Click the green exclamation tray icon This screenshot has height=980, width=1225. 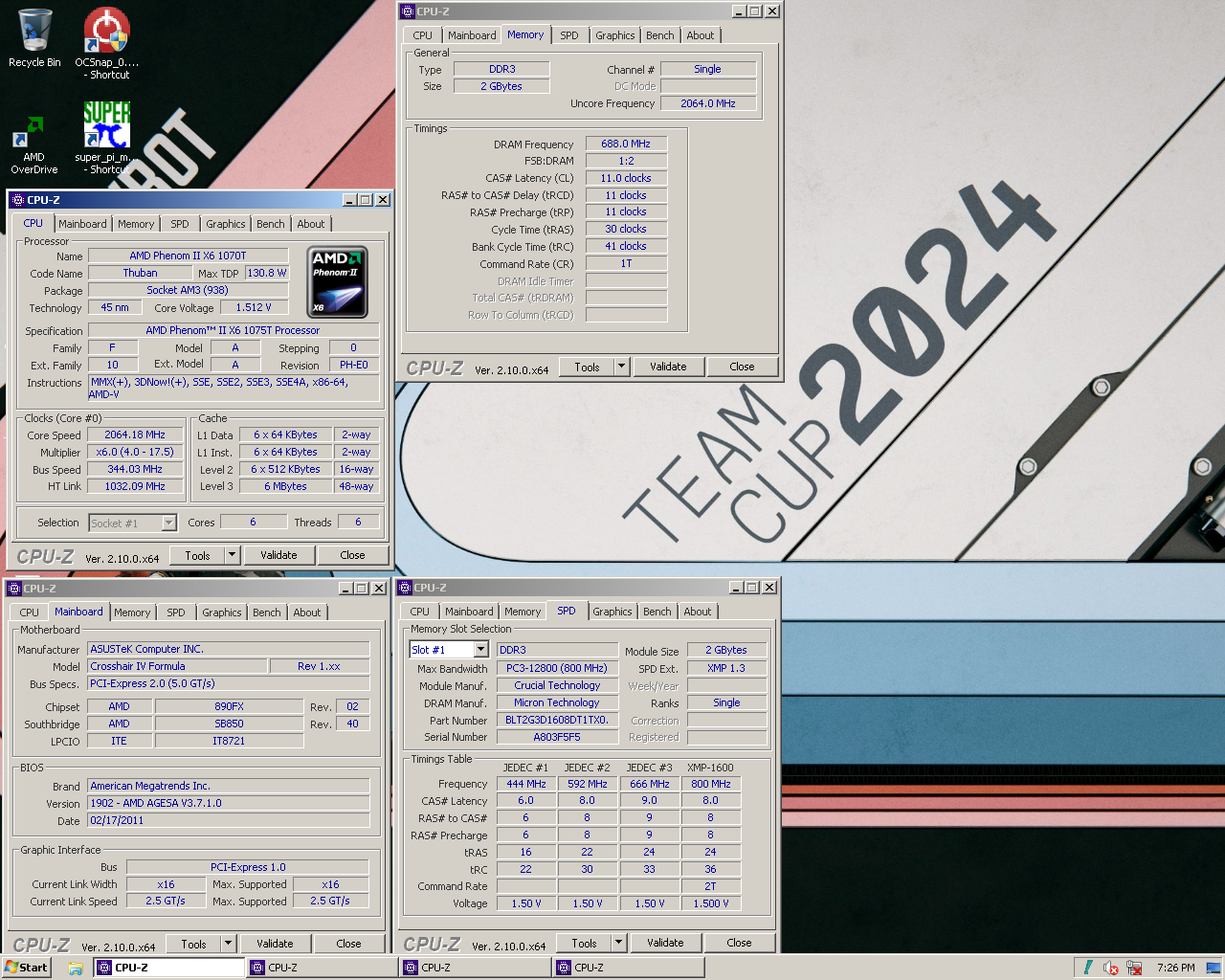tap(1088, 968)
